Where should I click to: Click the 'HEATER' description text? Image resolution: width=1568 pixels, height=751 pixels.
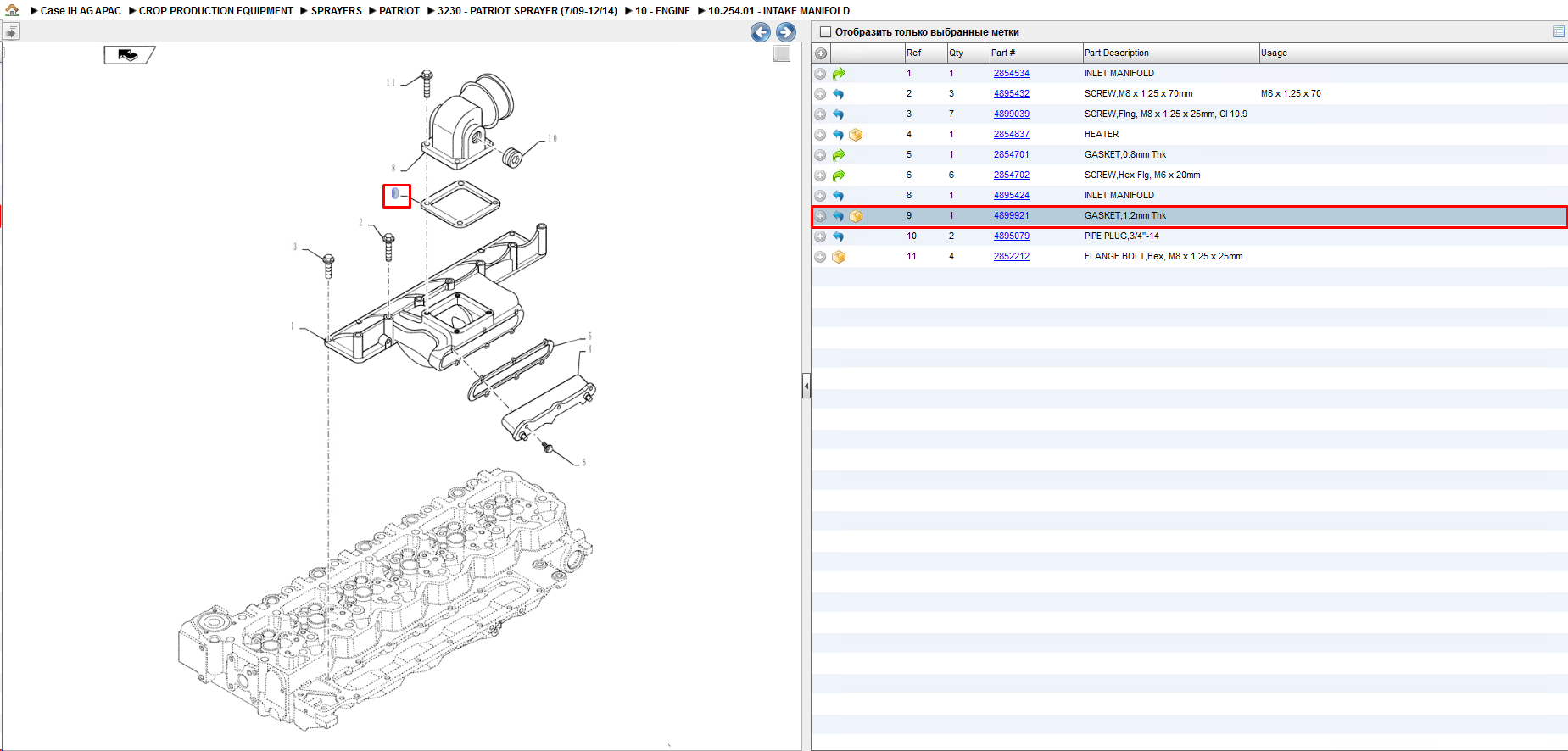(1102, 135)
